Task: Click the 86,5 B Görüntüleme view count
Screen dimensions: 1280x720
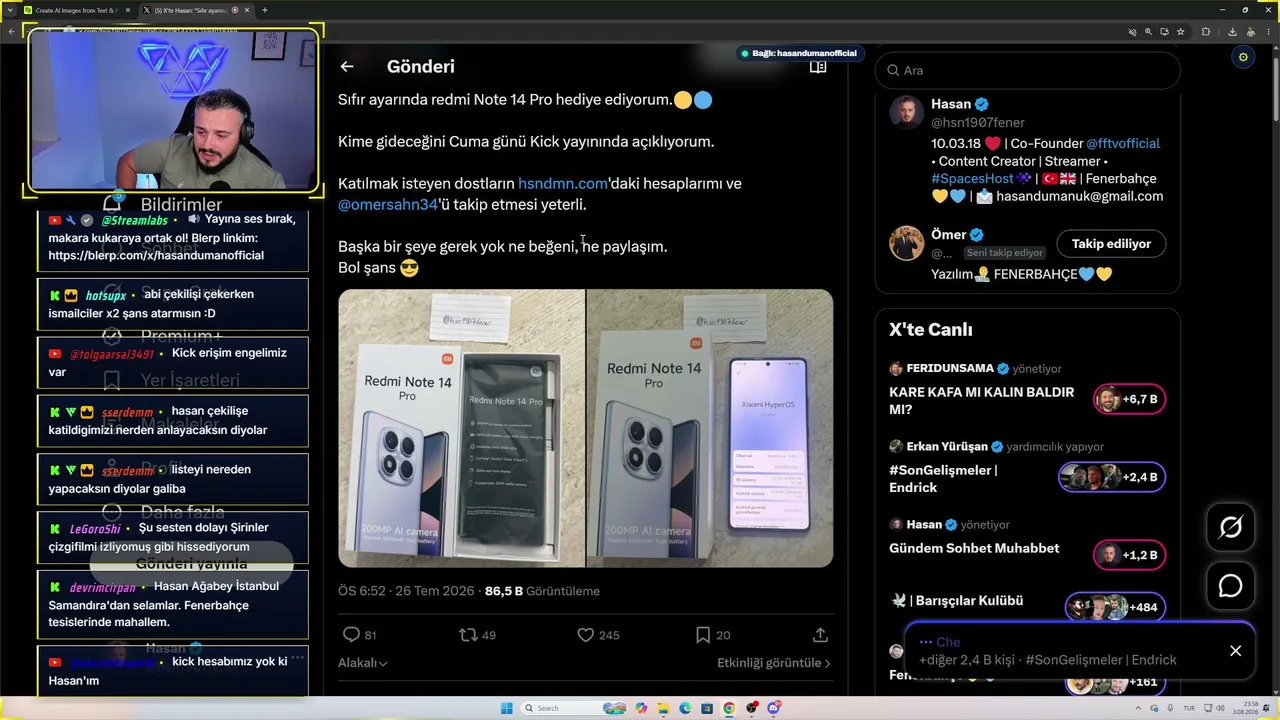Action: (542, 591)
